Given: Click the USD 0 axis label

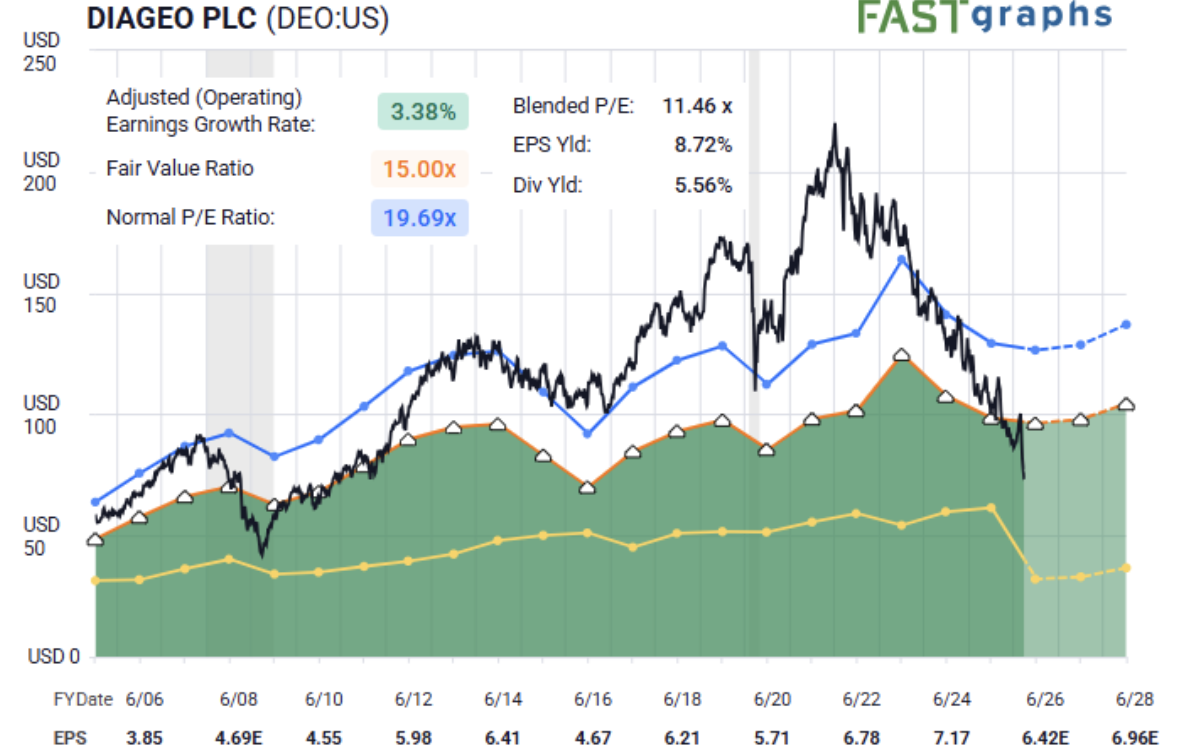Looking at the screenshot, I should click(x=53, y=657).
